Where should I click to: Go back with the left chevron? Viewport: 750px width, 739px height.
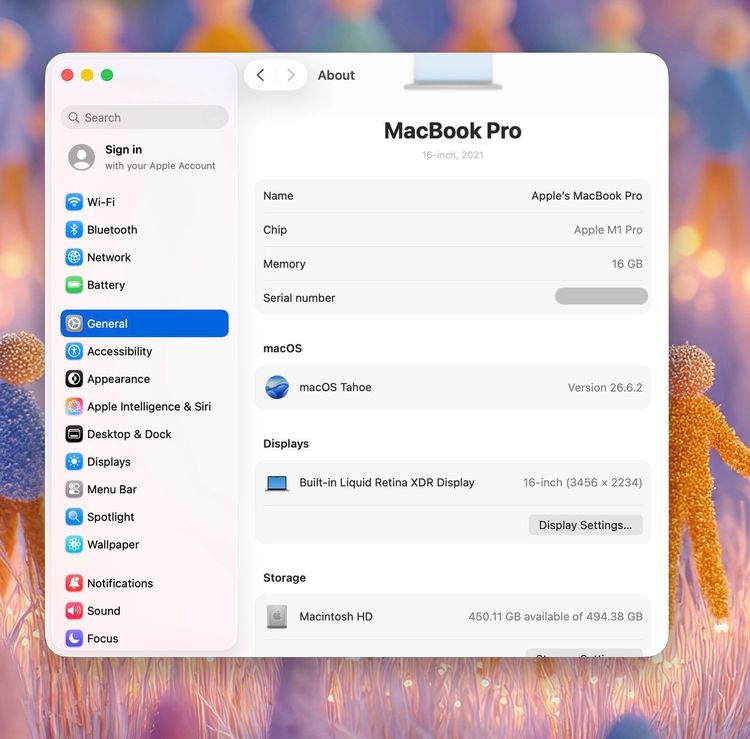pos(260,75)
